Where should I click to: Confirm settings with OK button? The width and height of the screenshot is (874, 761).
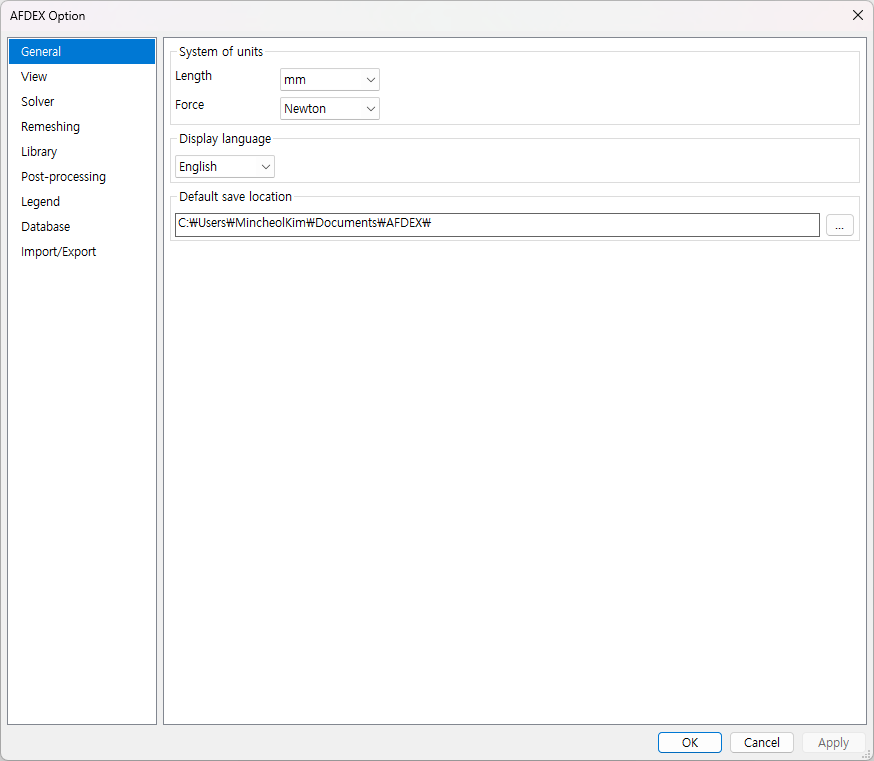(x=690, y=743)
